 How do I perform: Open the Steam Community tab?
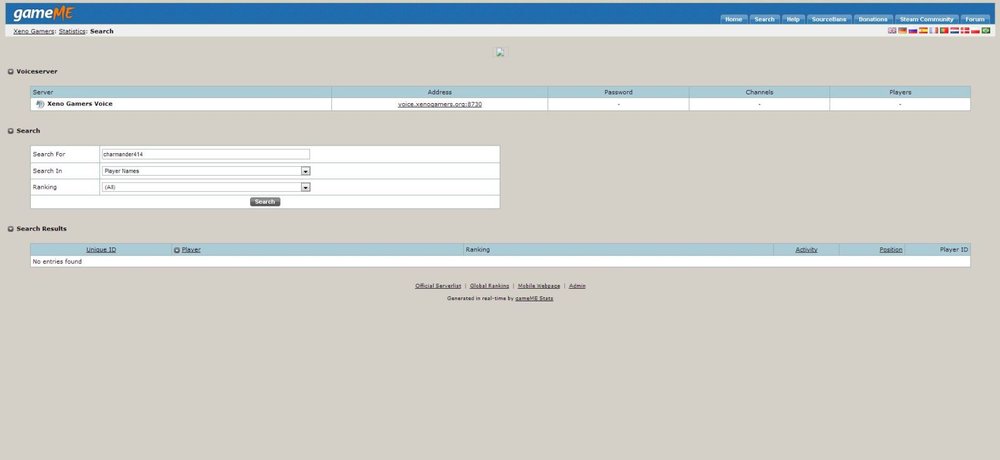pos(927,19)
